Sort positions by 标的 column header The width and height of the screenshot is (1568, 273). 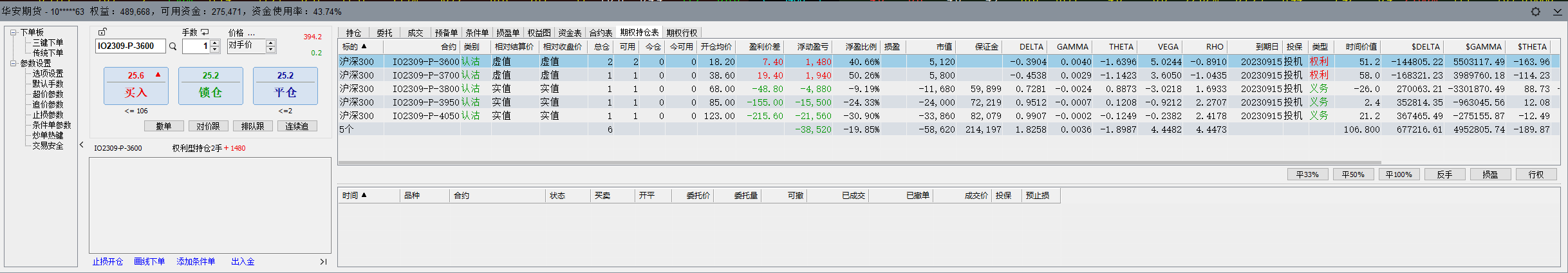click(x=360, y=46)
